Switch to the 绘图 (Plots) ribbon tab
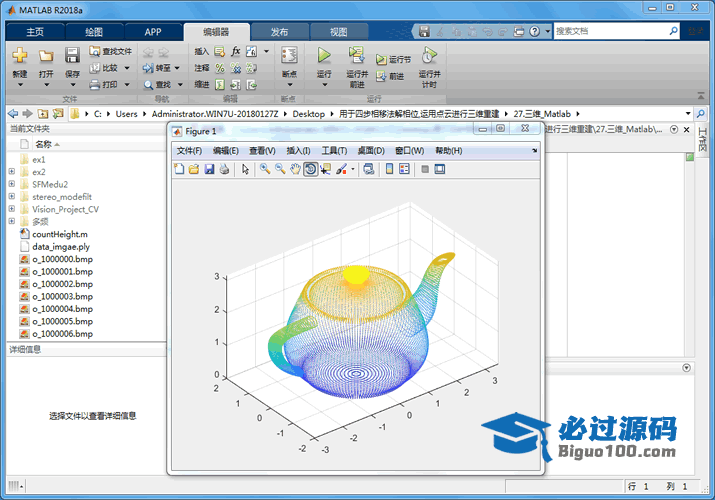 [93, 32]
